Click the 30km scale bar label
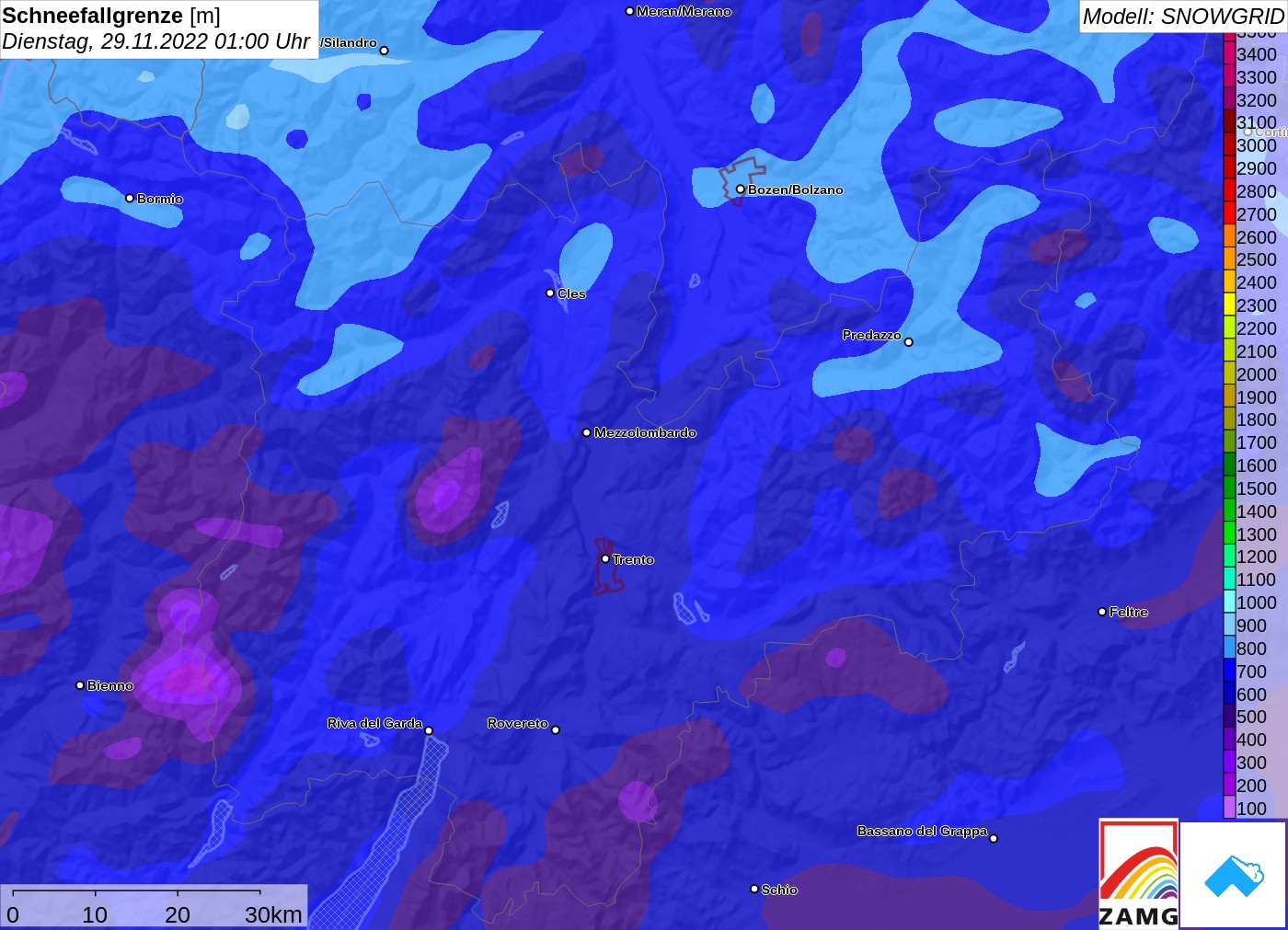This screenshot has height=930, width=1288. point(273,914)
